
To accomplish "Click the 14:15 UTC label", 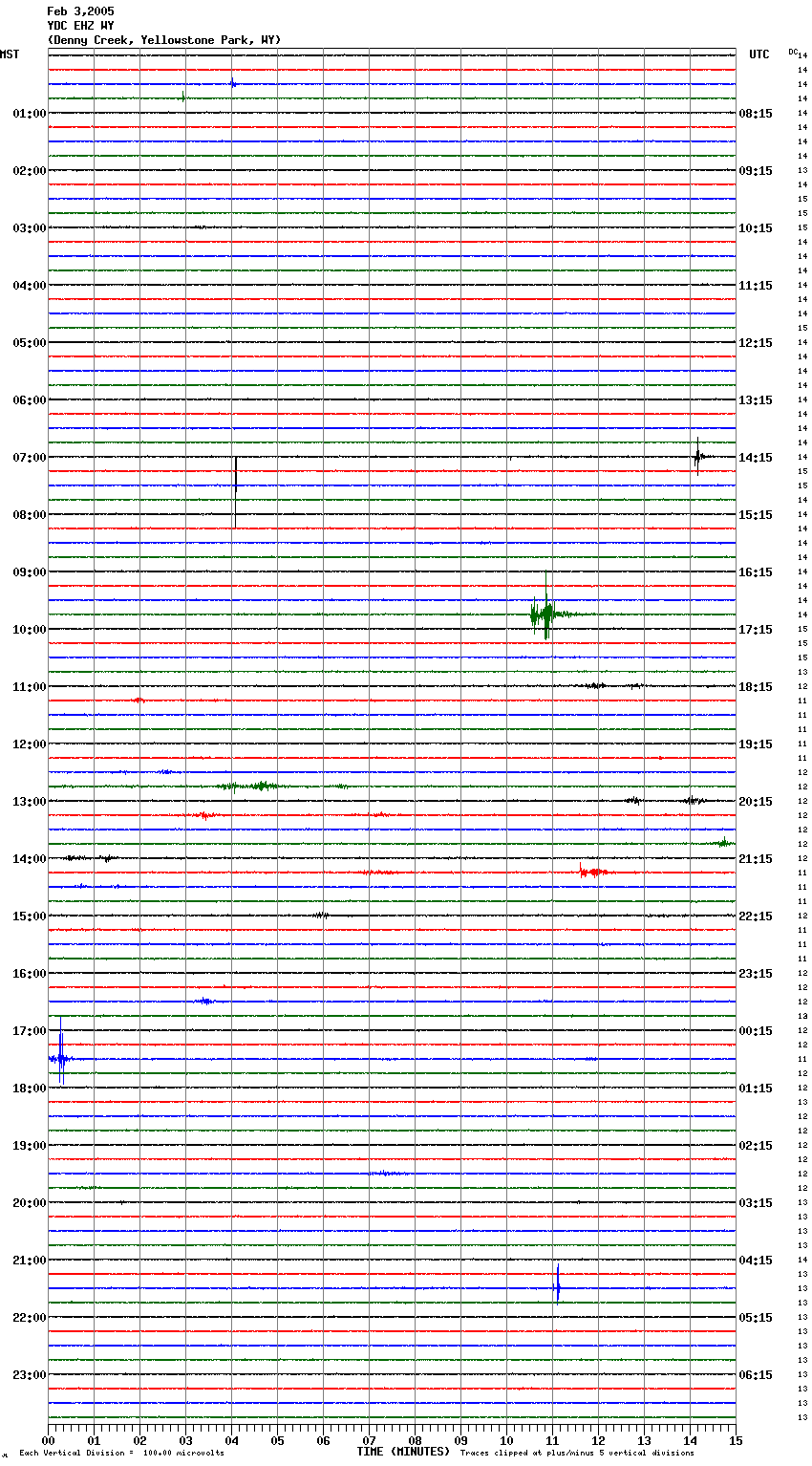I will pos(756,458).
